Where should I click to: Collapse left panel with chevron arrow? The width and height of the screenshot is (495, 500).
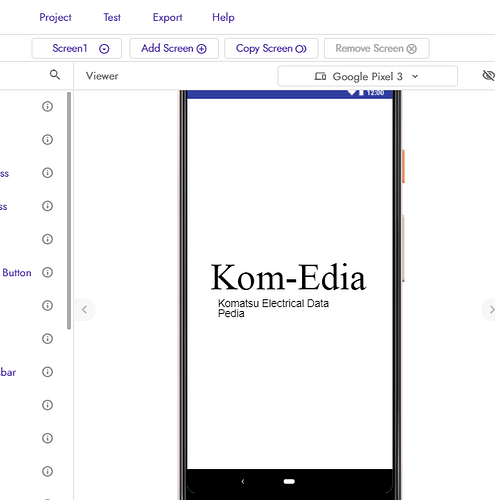tap(85, 310)
